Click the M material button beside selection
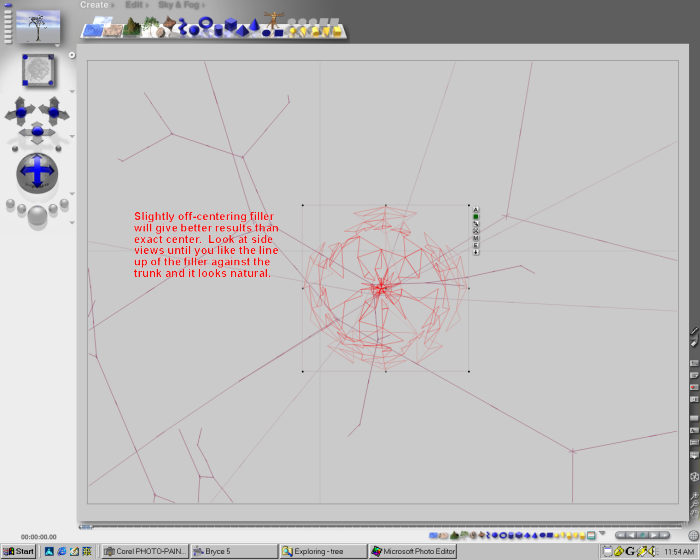The height and width of the screenshot is (560, 700). pos(476,238)
